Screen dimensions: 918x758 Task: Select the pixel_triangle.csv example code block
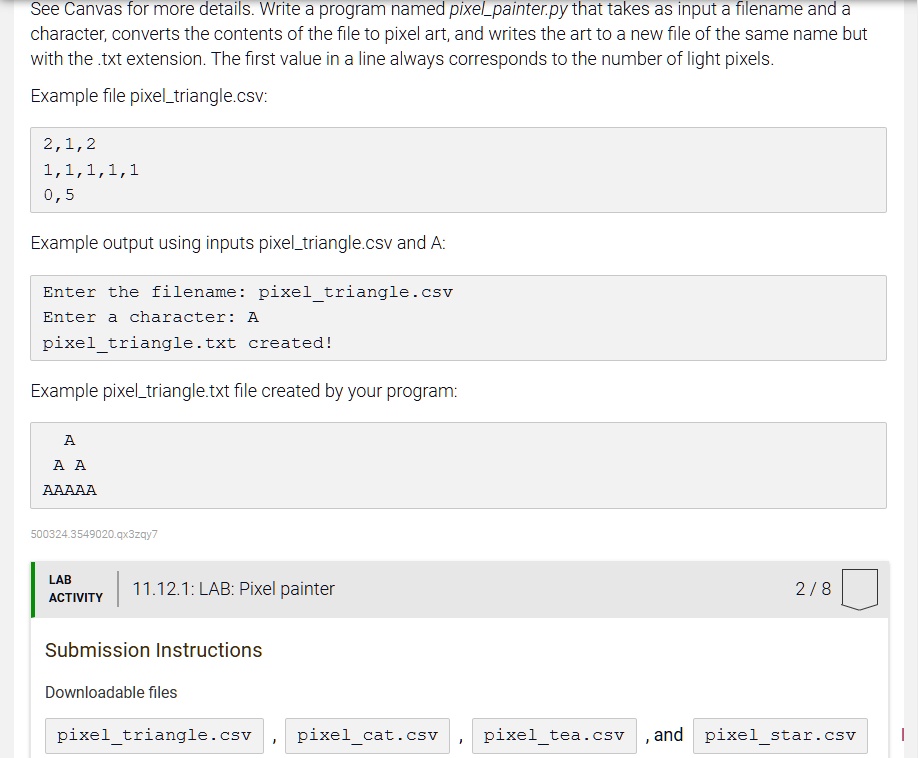[457, 169]
